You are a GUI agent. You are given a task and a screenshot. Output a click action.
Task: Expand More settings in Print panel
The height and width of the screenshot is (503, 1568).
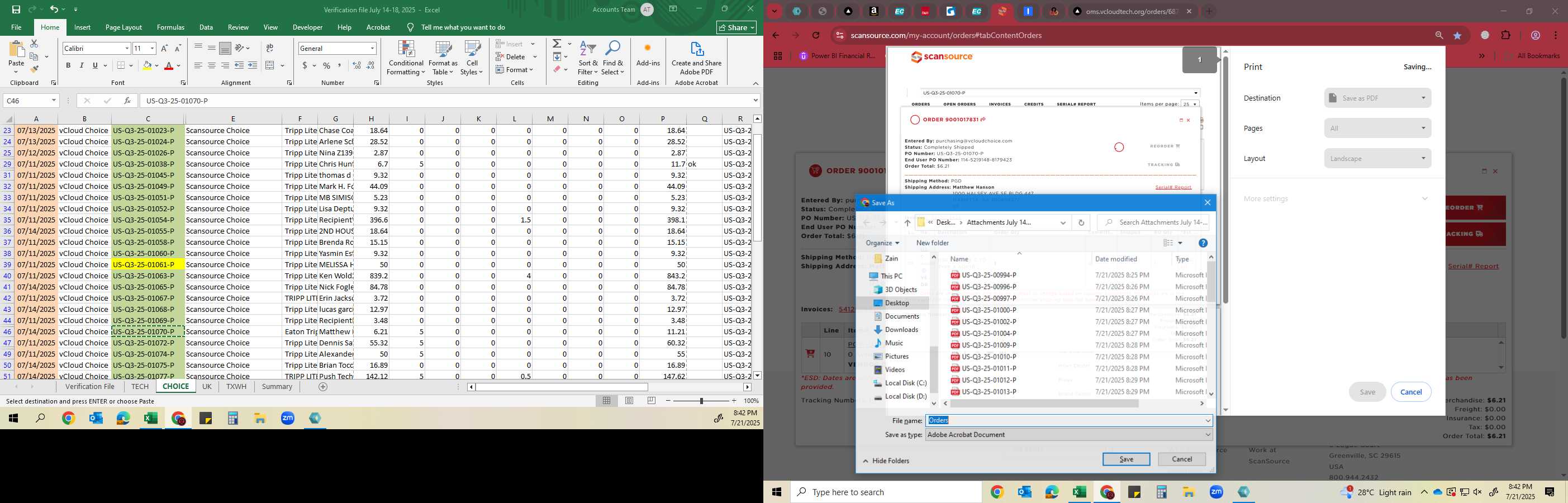(1336, 198)
